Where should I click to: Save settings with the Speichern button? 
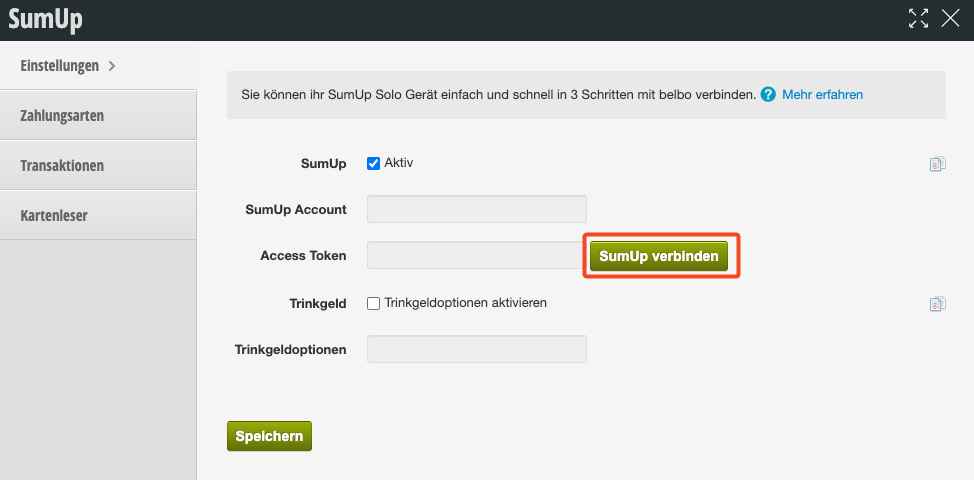(269, 436)
